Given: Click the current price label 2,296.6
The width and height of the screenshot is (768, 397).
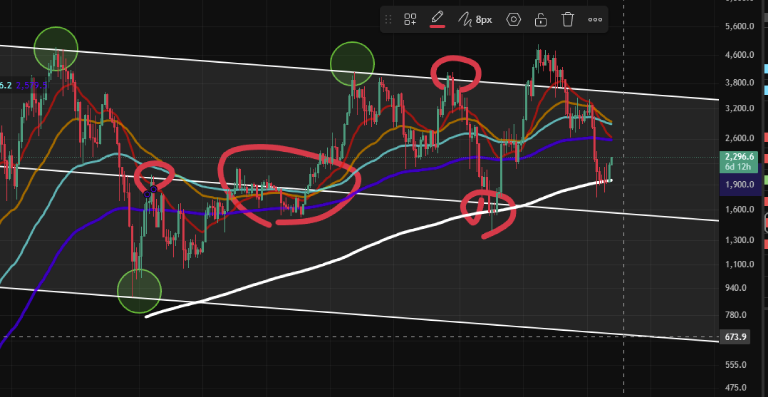Looking at the screenshot, I should 739,158.
